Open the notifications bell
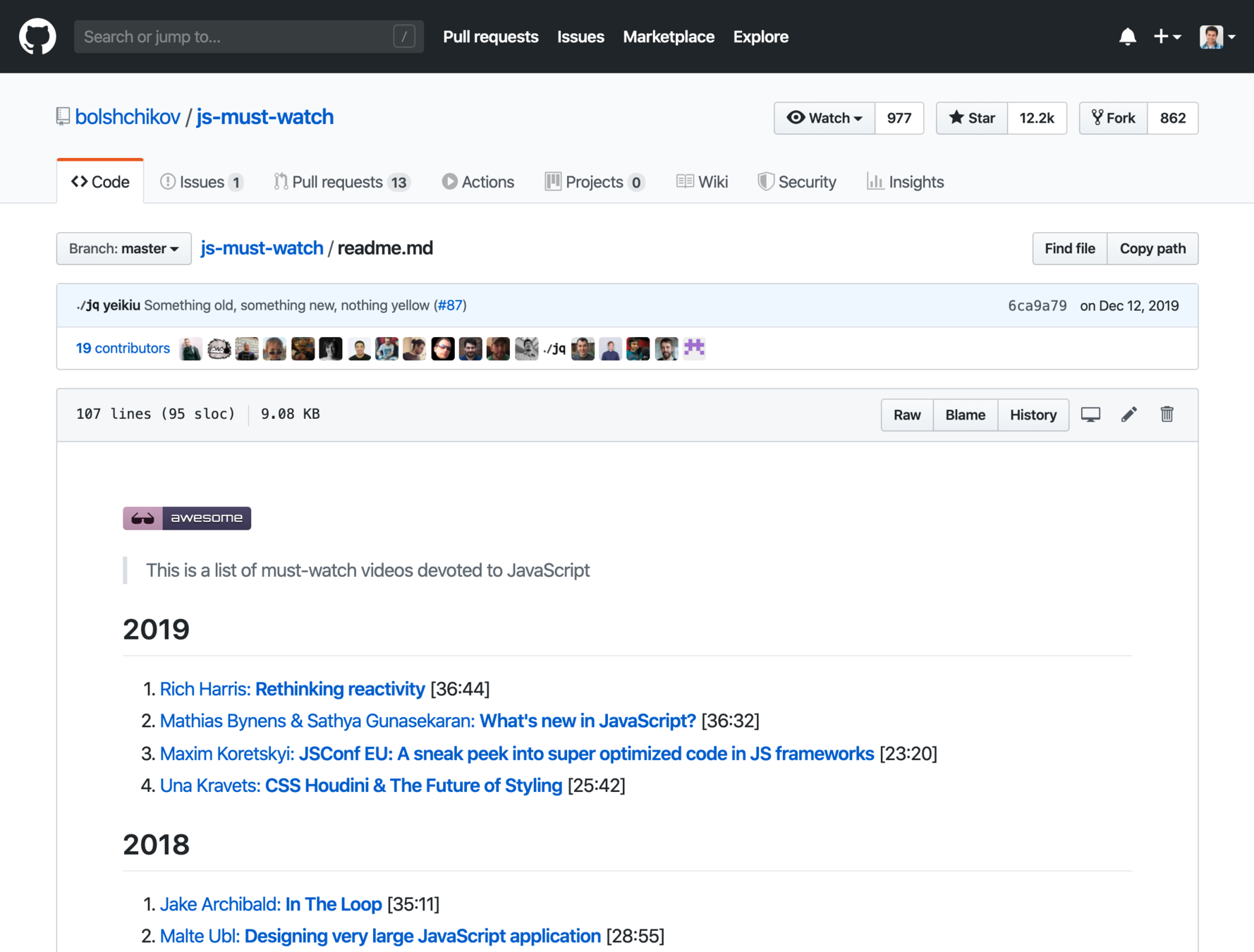 (x=1127, y=37)
